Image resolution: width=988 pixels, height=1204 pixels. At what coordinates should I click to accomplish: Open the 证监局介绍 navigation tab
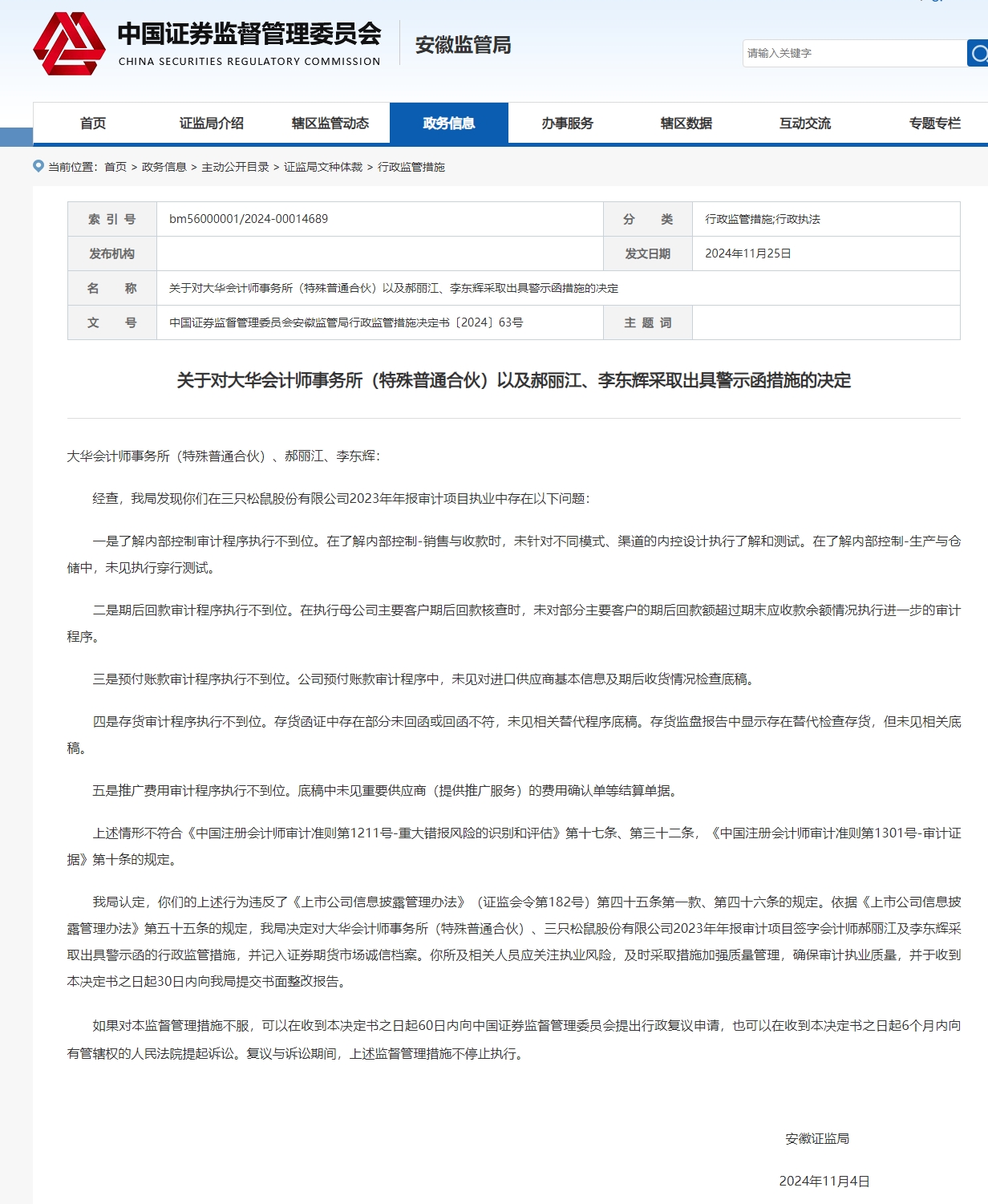point(211,124)
